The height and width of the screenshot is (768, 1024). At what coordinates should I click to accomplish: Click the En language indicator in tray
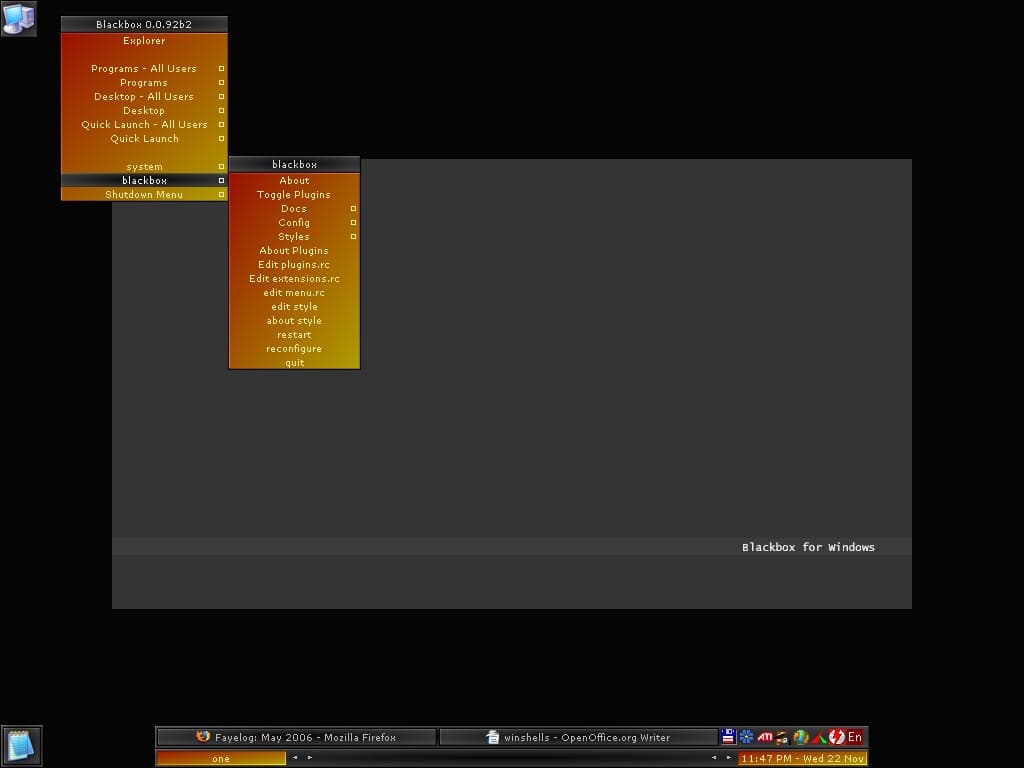855,737
